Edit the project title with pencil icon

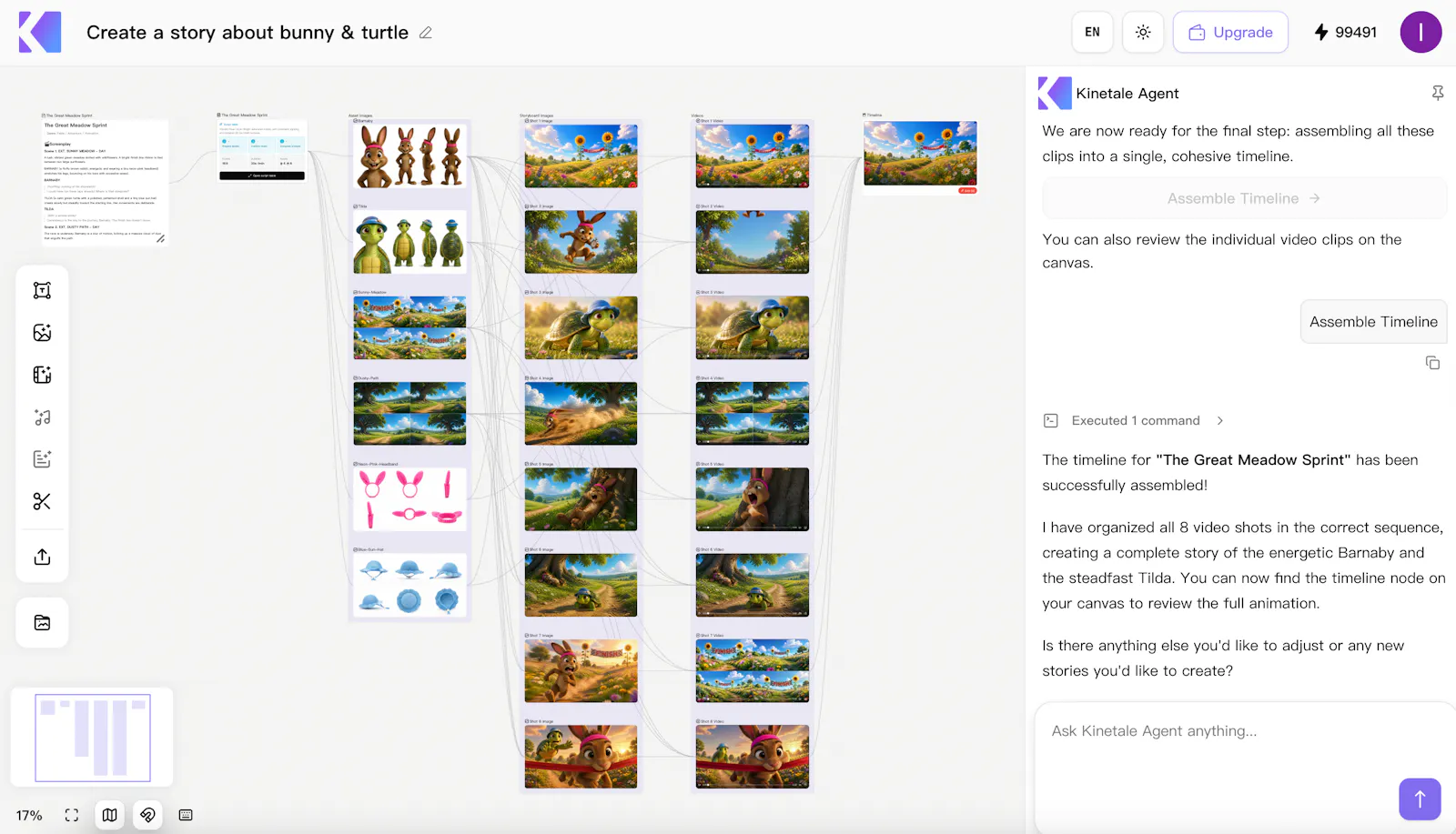click(426, 33)
